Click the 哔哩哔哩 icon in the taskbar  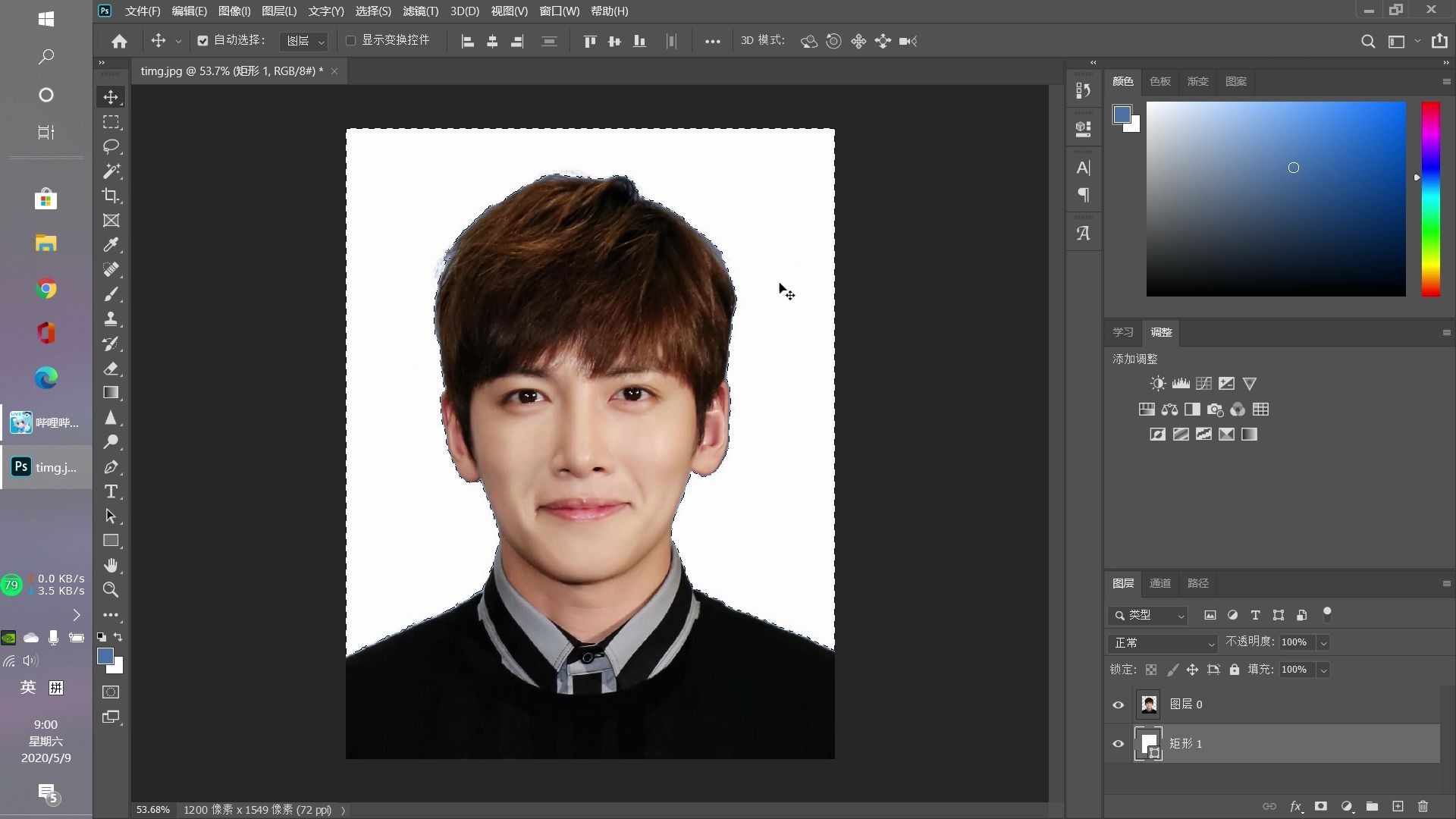pyautogui.click(x=20, y=422)
